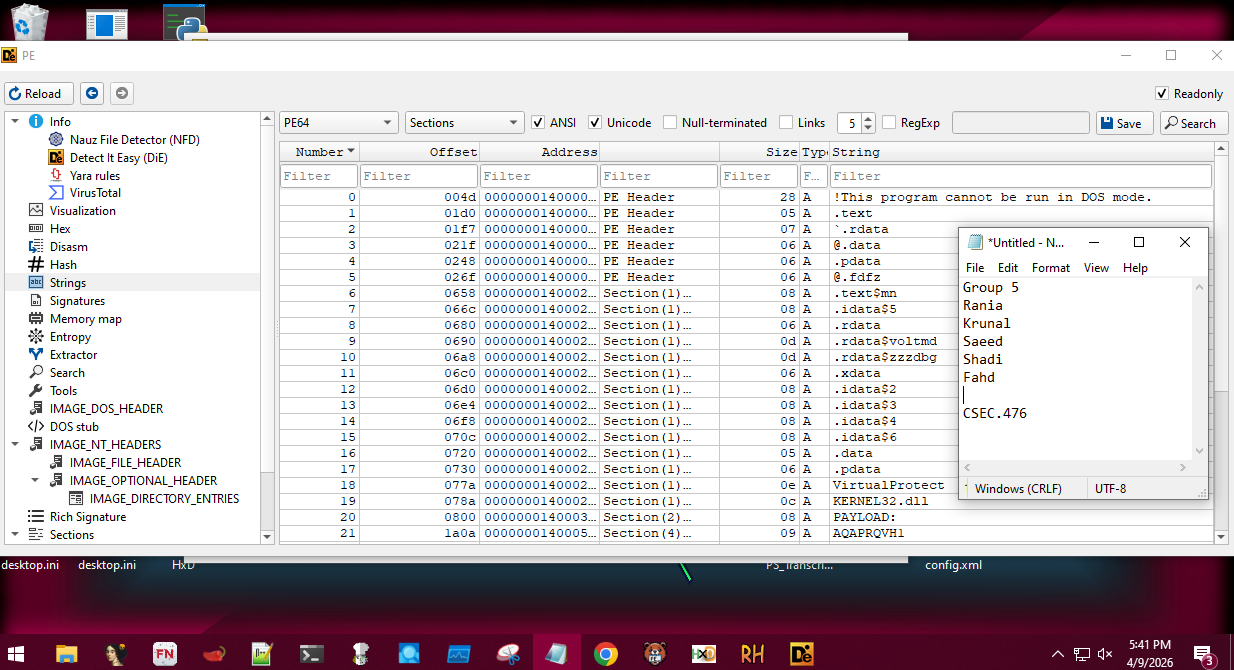The width and height of the screenshot is (1234, 670).
Task: Open the Hex view
Action: pyautogui.click(x=60, y=229)
